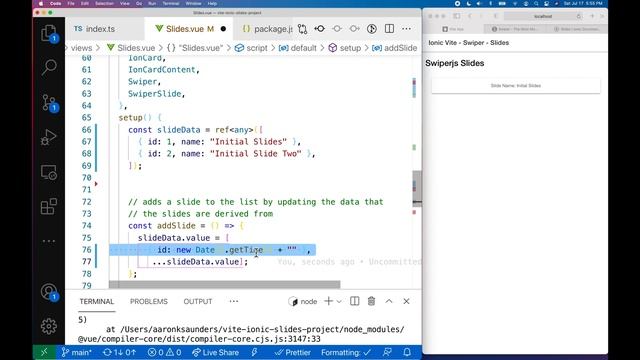Click Formatting status indicator
The height and width of the screenshot is (360, 640).
point(346,352)
